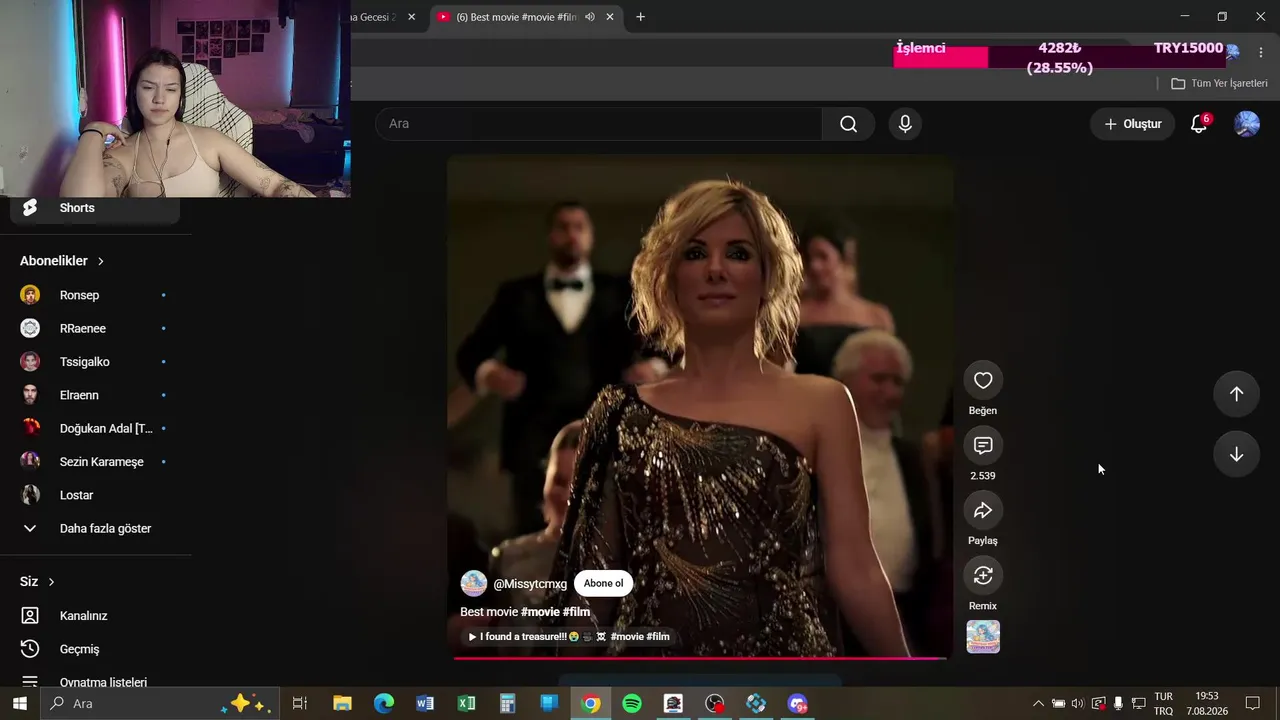The image size is (1280, 720).
Task: Open Kanalınız in the sidebar
Action: coord(95,616)
